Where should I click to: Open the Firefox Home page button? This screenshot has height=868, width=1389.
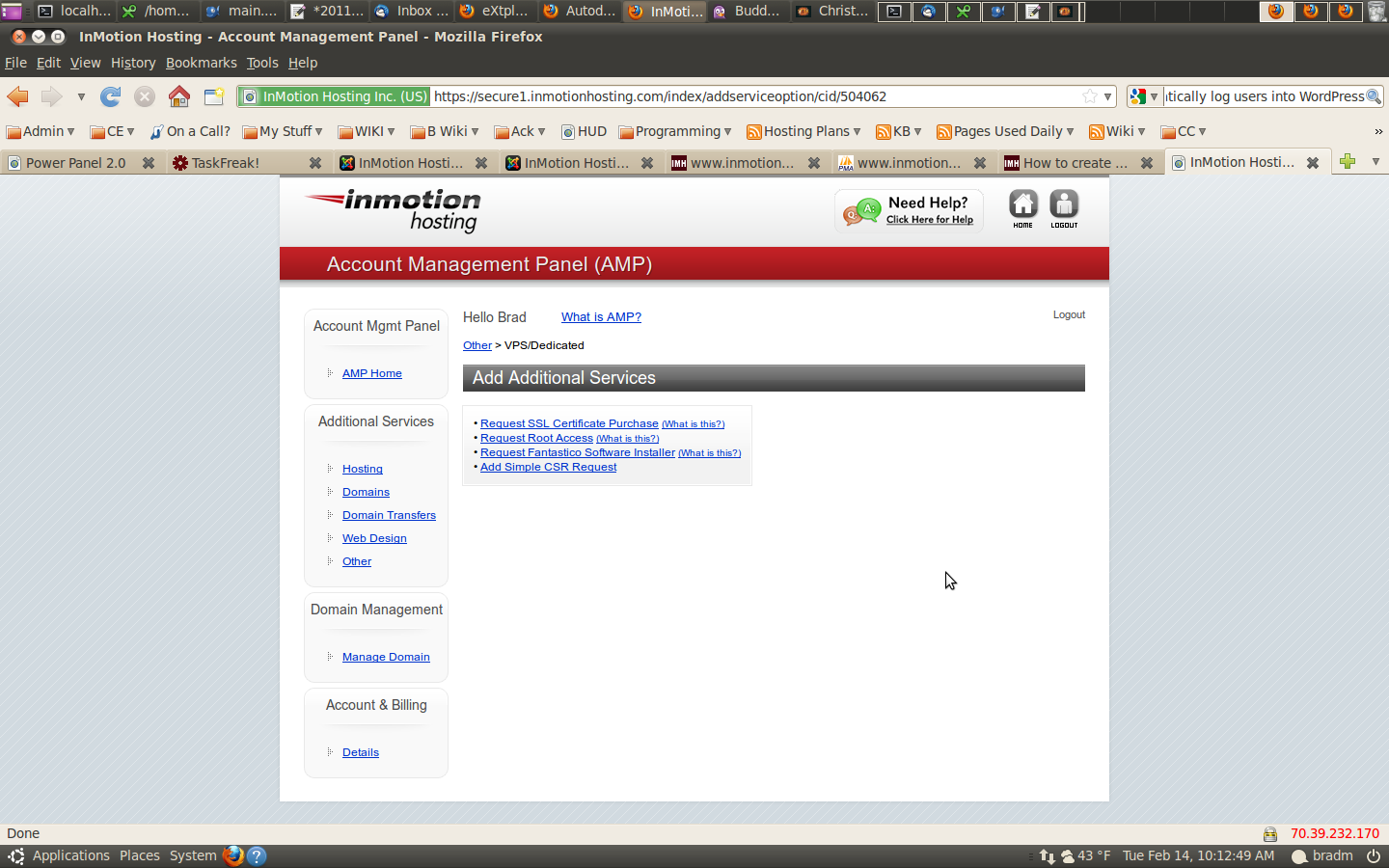(x=179, y=96)
